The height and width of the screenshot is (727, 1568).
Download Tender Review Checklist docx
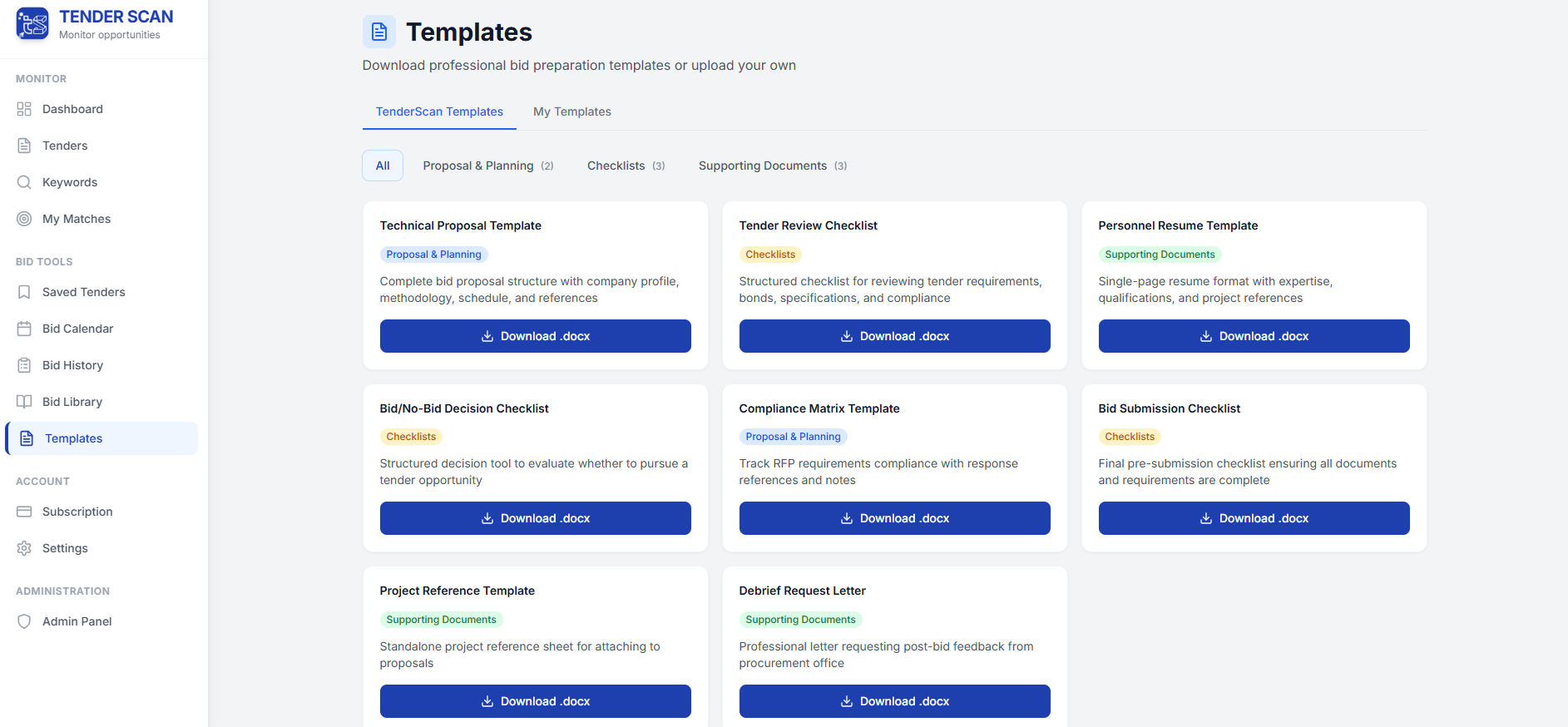pyautogui.click(x=895, y=336)
